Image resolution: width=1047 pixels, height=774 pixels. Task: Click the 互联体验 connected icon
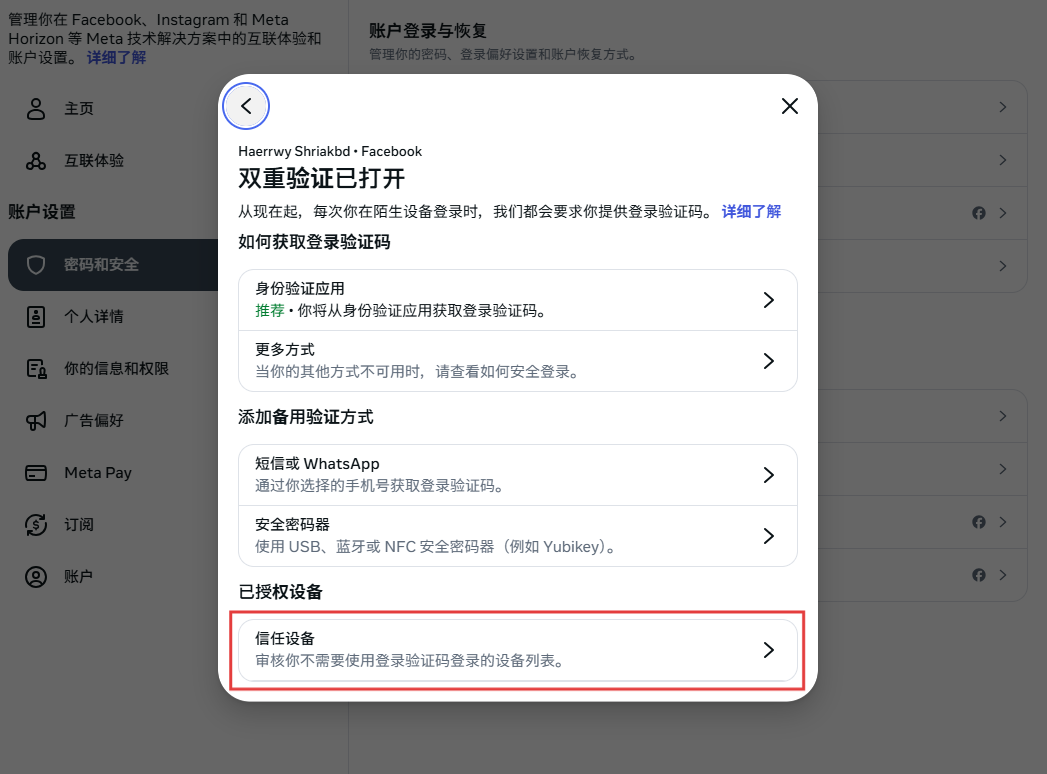tap(36, 160)
